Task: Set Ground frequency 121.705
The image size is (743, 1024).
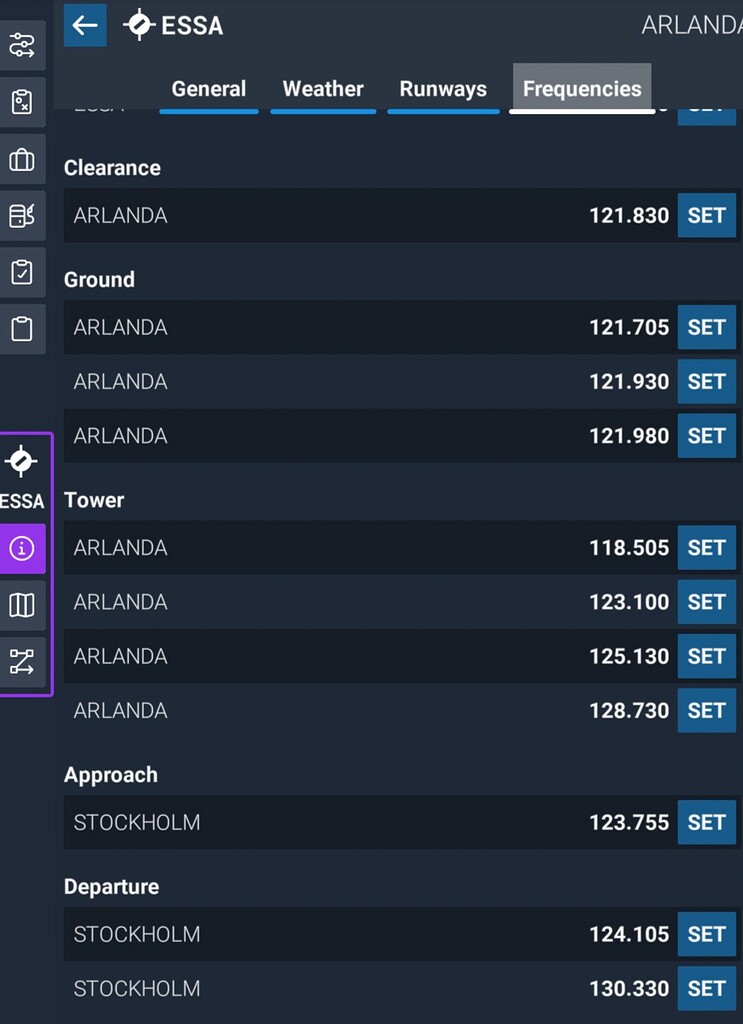Action: coord(706,328)
